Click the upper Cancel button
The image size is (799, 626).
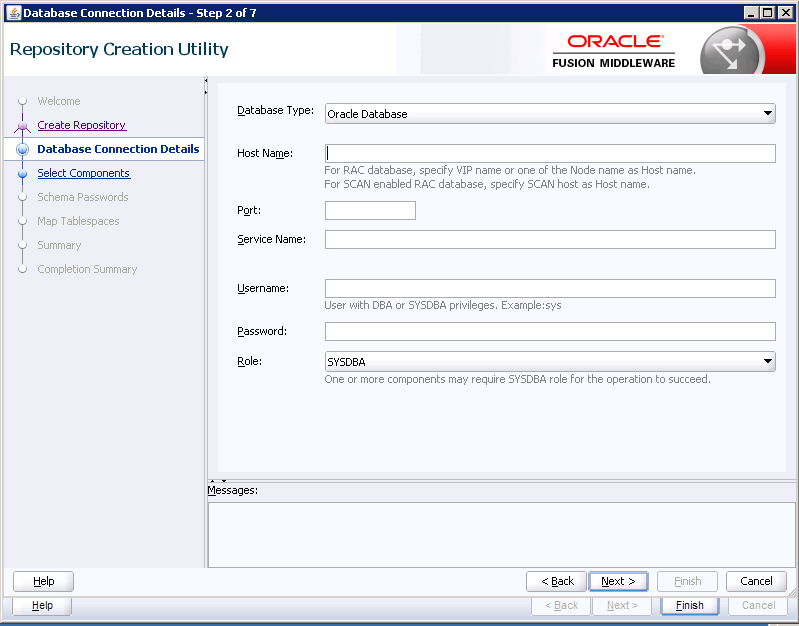tap(756, 581)
